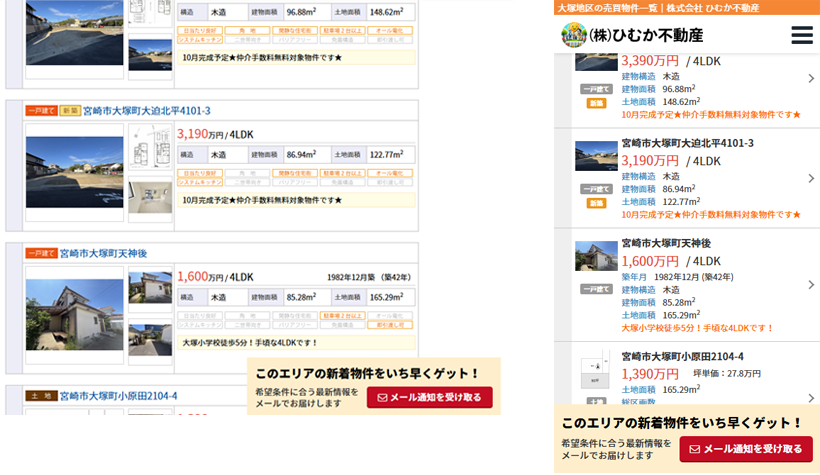Click 新築 tag on desktop 大迫北平4101-3 listing

point(70,111)
